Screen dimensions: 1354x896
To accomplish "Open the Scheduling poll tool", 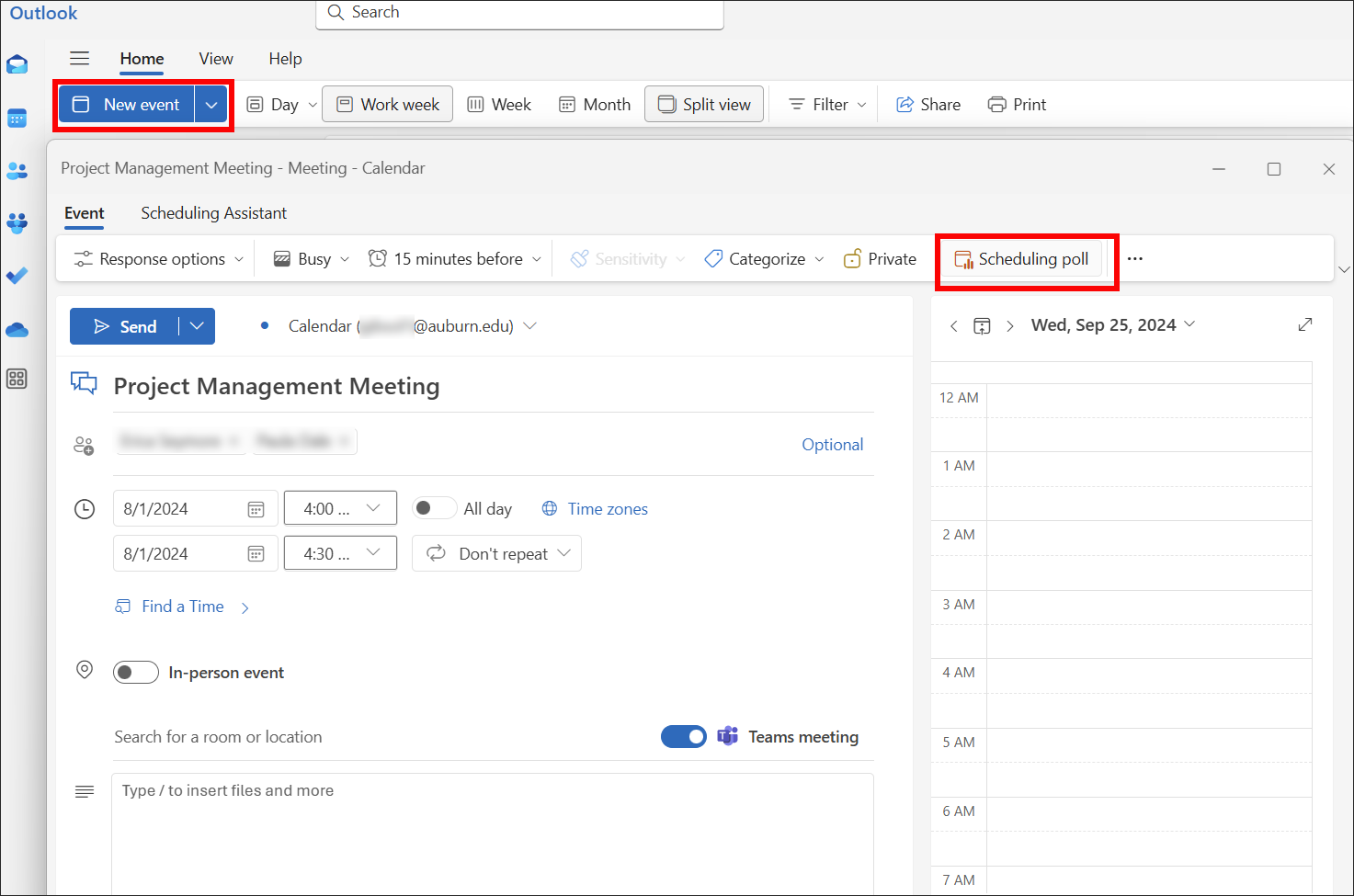I will [x=1021, y=259].
